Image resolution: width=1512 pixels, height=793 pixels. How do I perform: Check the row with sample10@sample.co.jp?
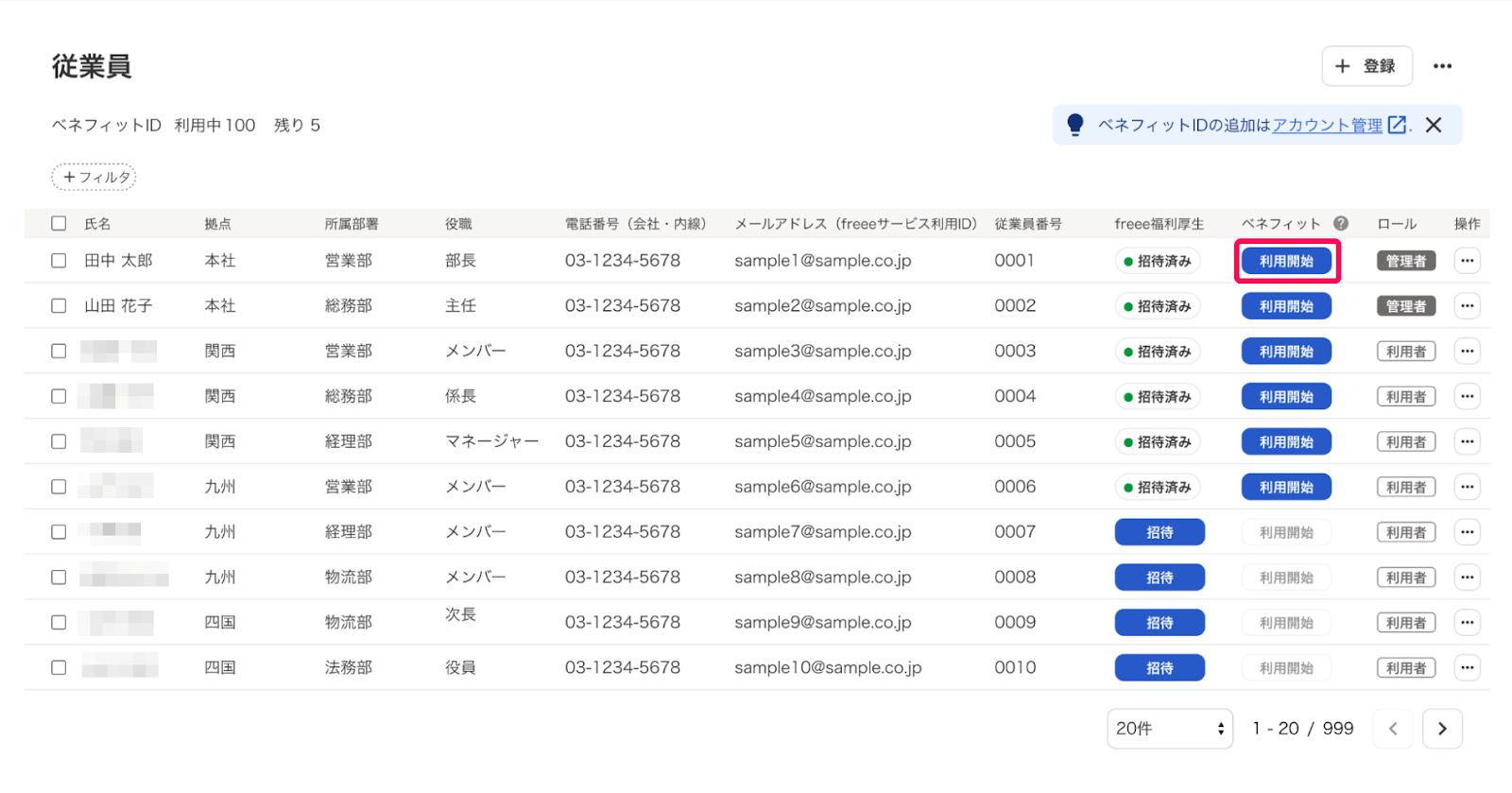point(59,668)
